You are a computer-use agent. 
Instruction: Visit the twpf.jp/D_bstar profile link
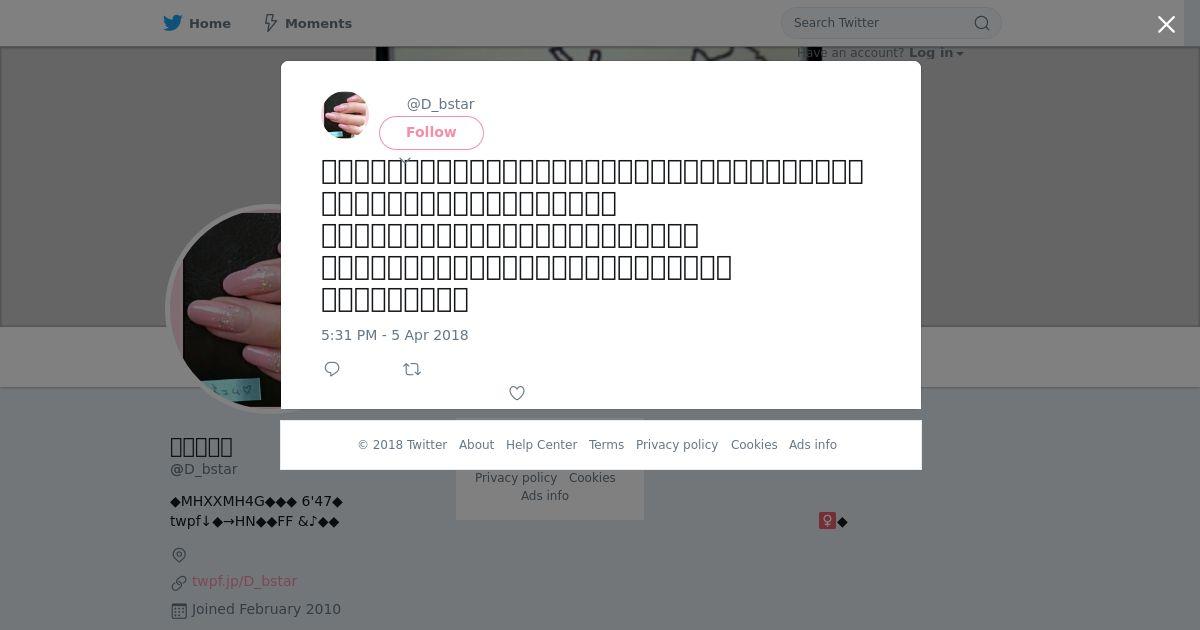tap(244, 581)
